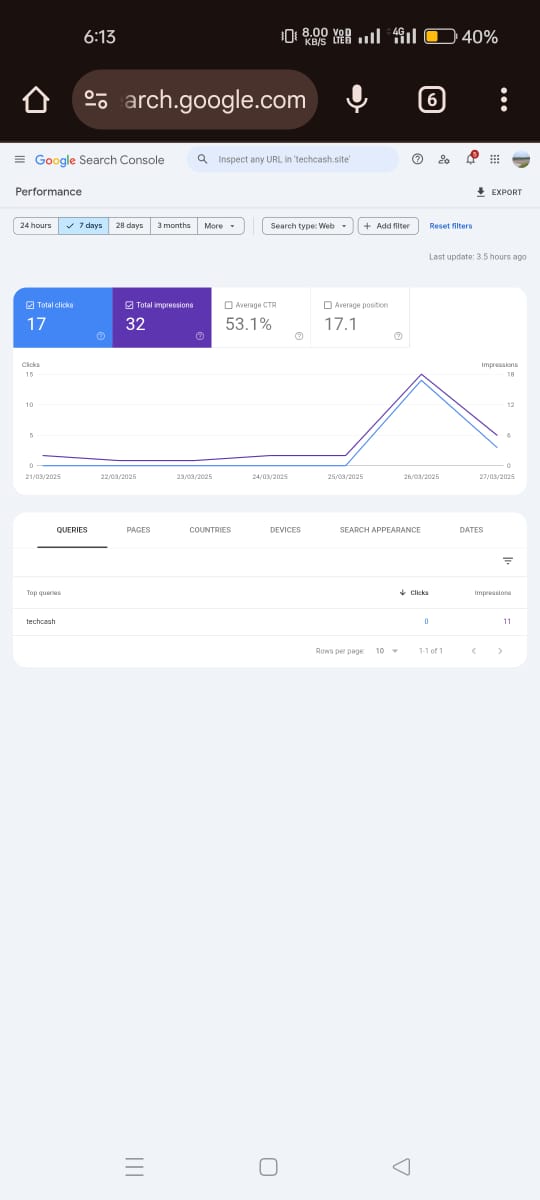Switch to the Search Appearance tab
This screenshot has width=540, height=1200.
click(x=380, y=530)
